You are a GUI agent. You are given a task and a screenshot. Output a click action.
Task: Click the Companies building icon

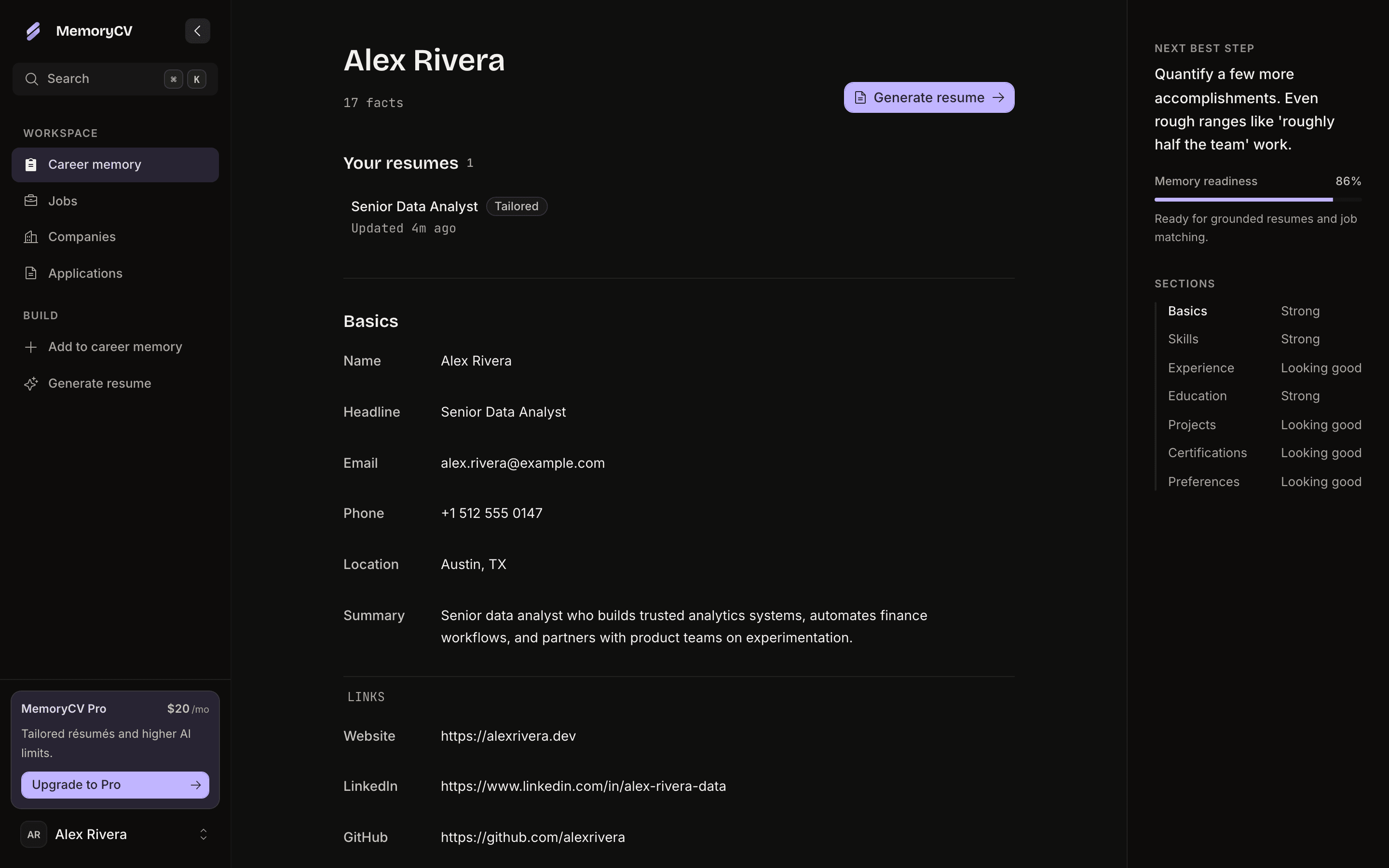click(31, 237)
